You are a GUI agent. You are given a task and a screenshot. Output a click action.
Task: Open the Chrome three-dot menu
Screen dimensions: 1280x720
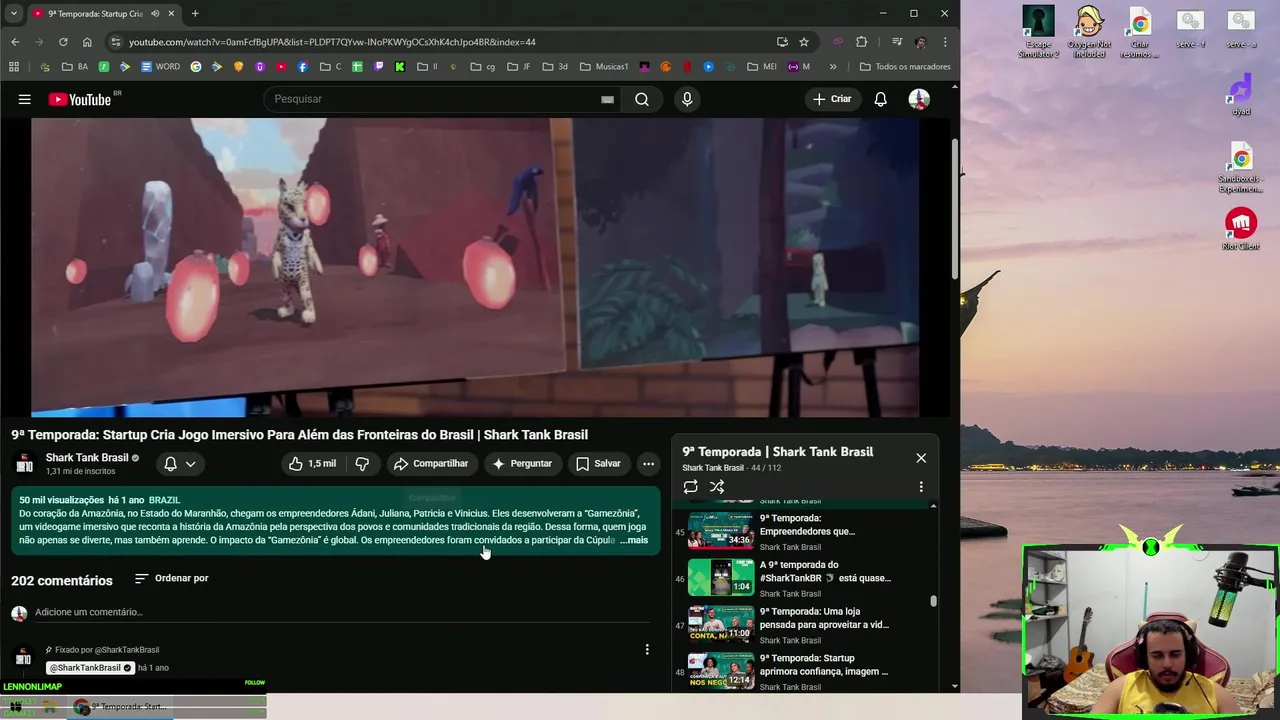(945, 42)
